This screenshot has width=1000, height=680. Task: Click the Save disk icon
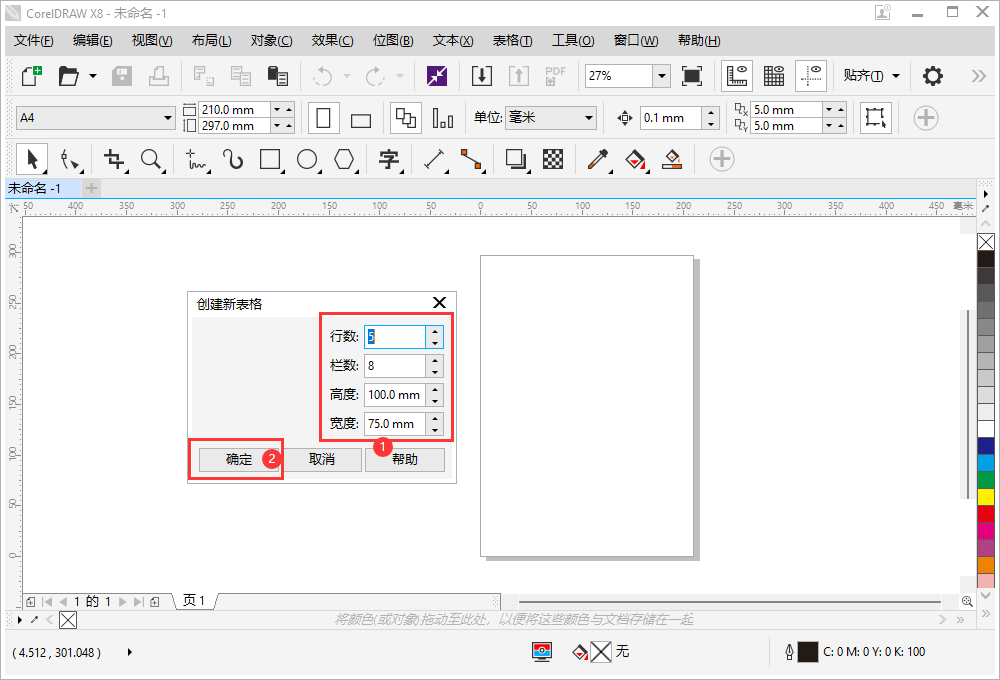122,76
